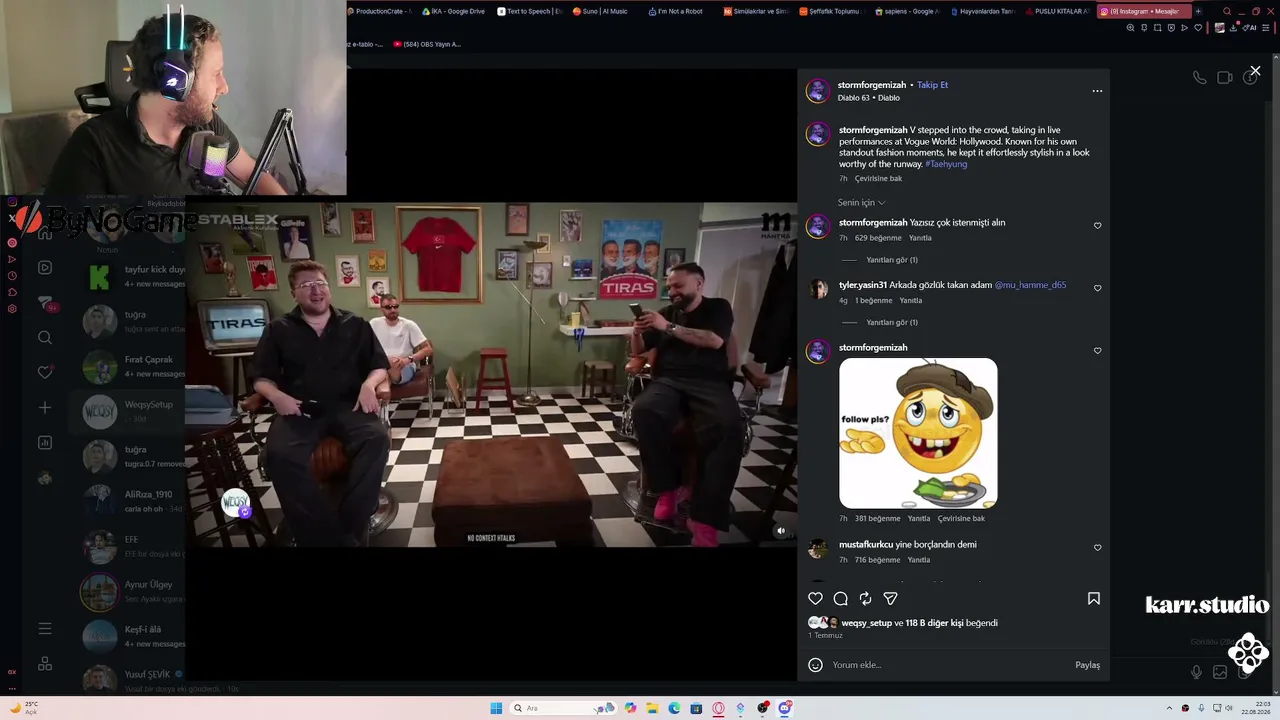
Task: Share post via paper plane icon
Action: 890,598
